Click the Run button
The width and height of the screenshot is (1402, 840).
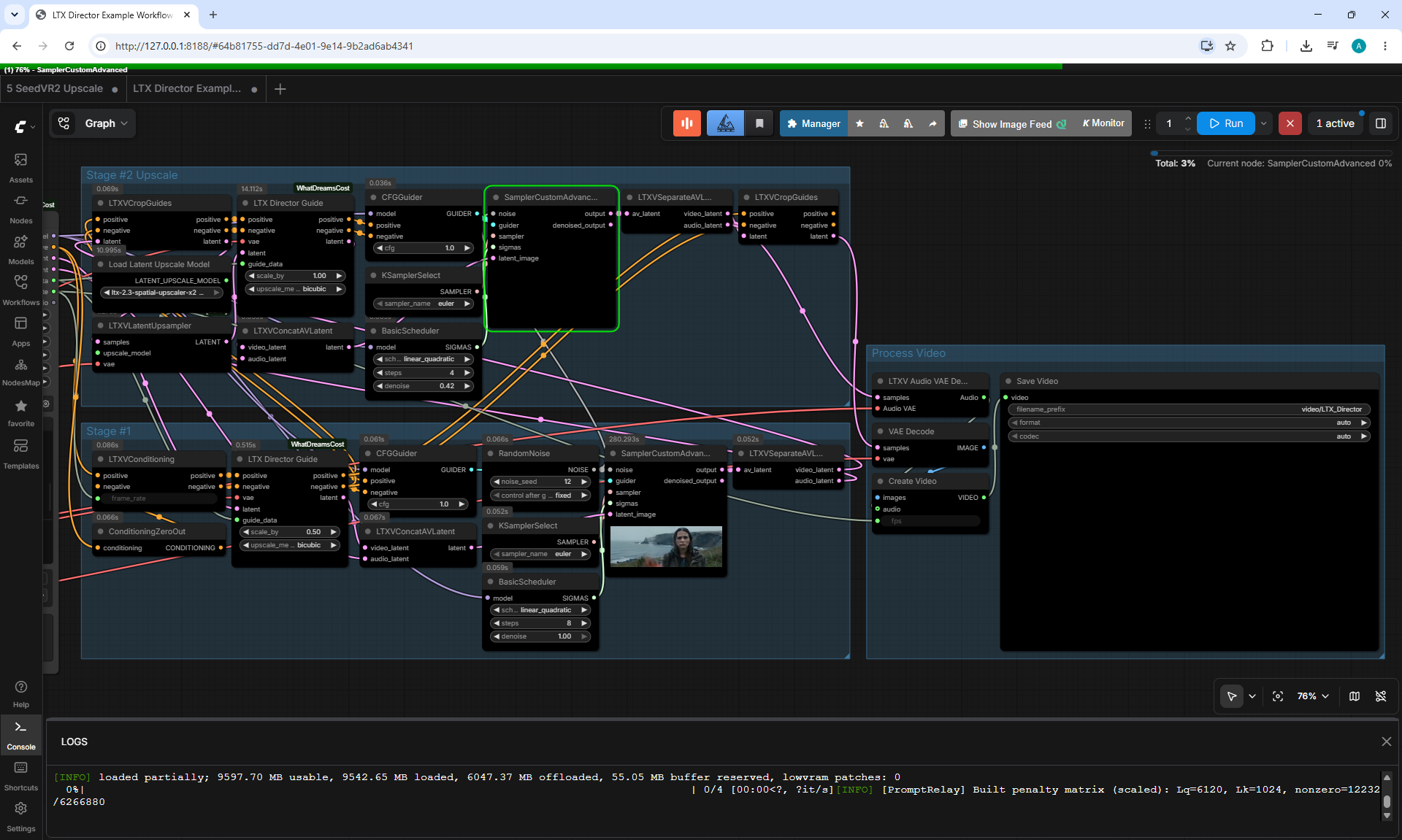pos(1227,123)
